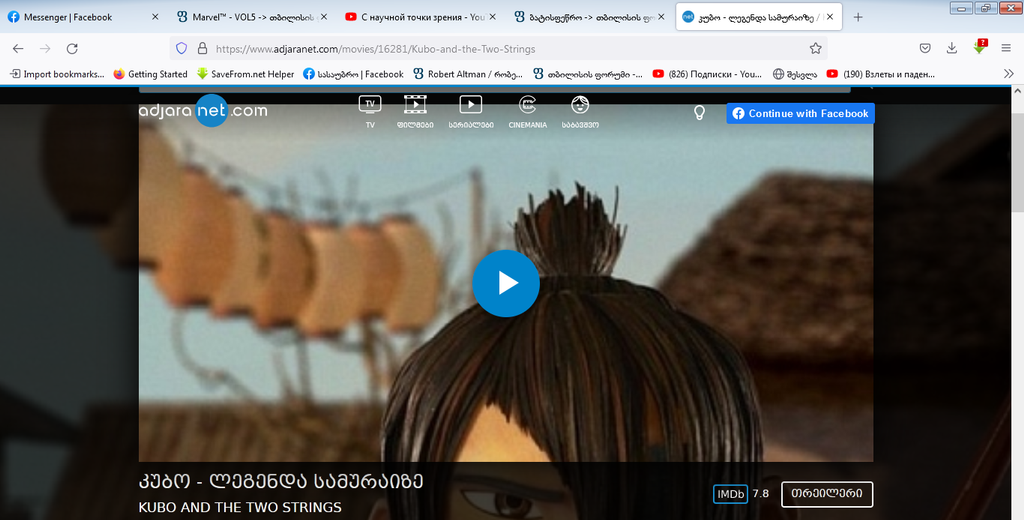Open a new browser tab
The width and height of the screenshot is (1024, 520).
[x=857, y=17]
